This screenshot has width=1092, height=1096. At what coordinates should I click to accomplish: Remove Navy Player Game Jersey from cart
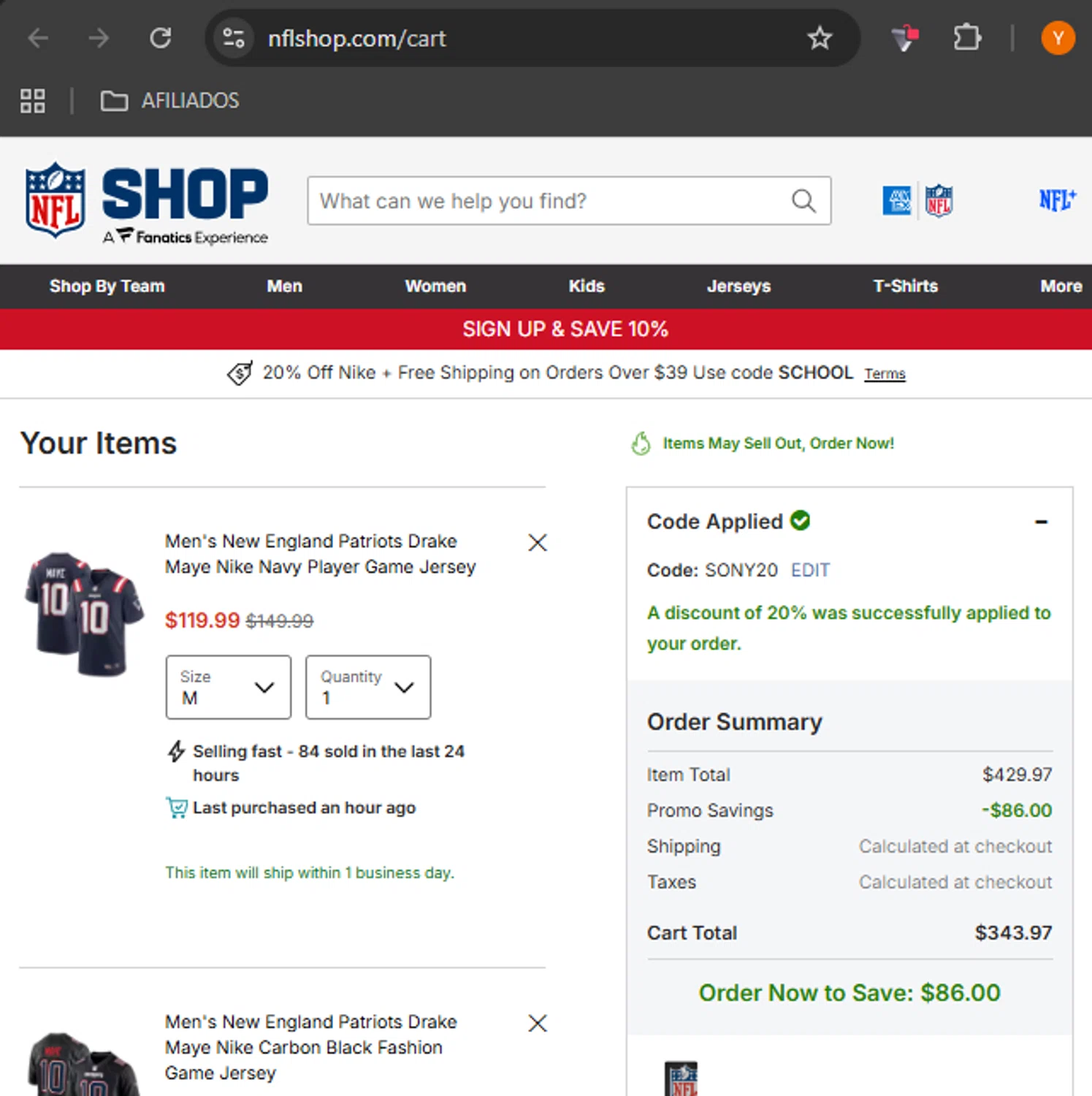[x=538, y=542]
